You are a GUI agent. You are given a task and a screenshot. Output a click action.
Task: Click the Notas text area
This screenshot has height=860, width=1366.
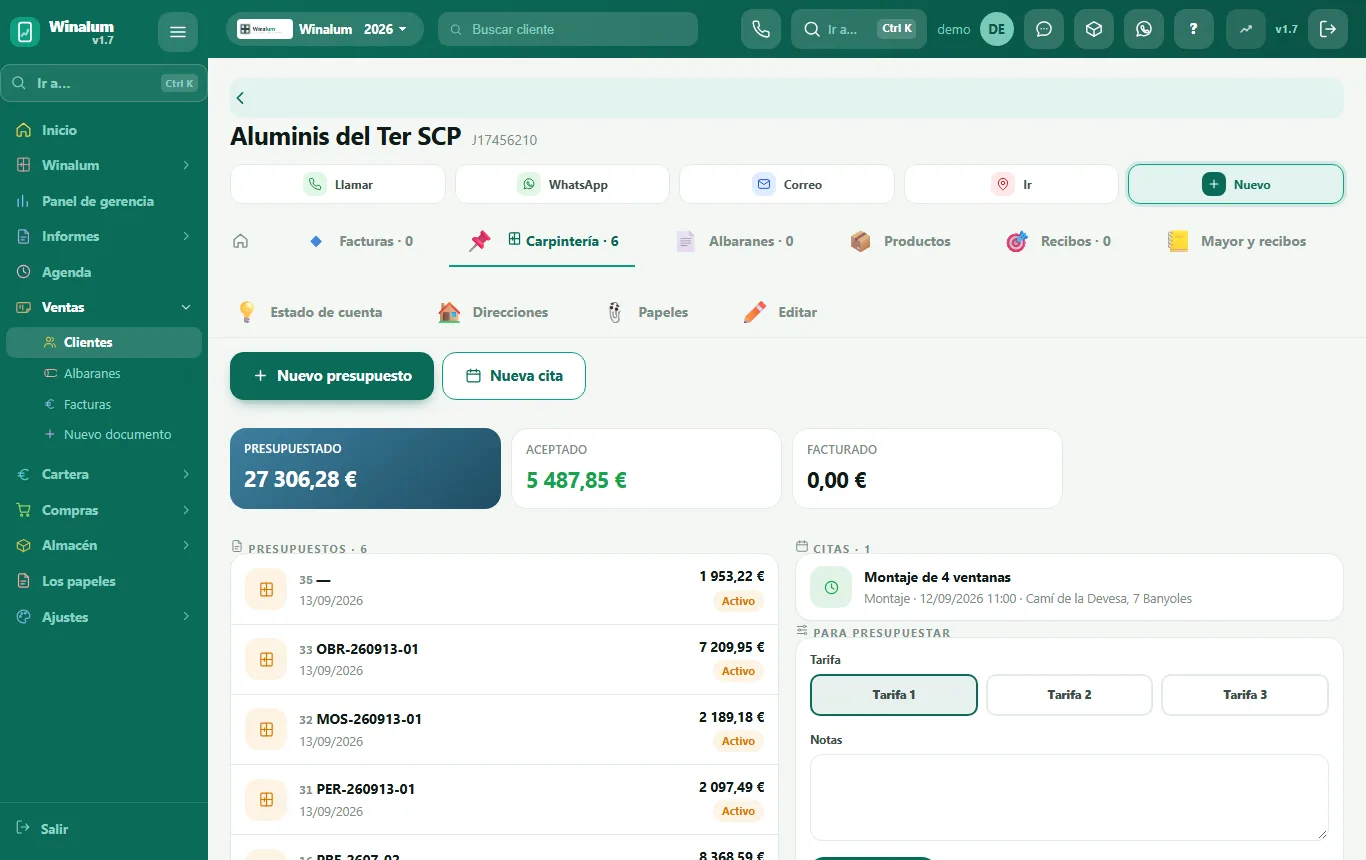1069,797
